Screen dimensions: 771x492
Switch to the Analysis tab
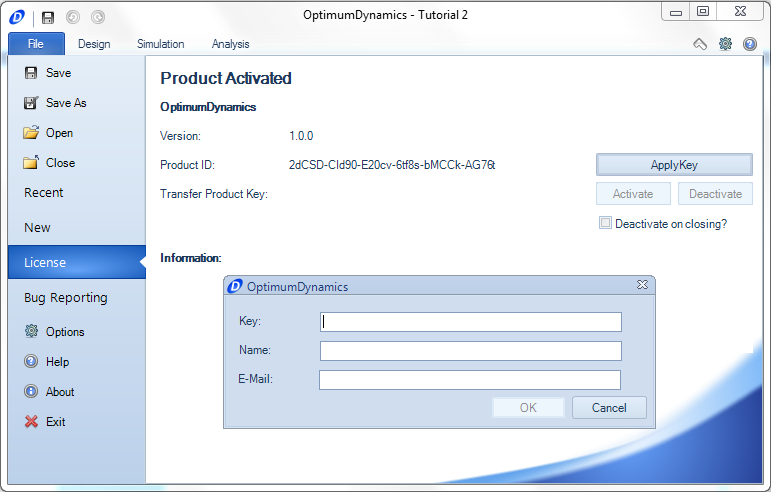pos(230,44)
